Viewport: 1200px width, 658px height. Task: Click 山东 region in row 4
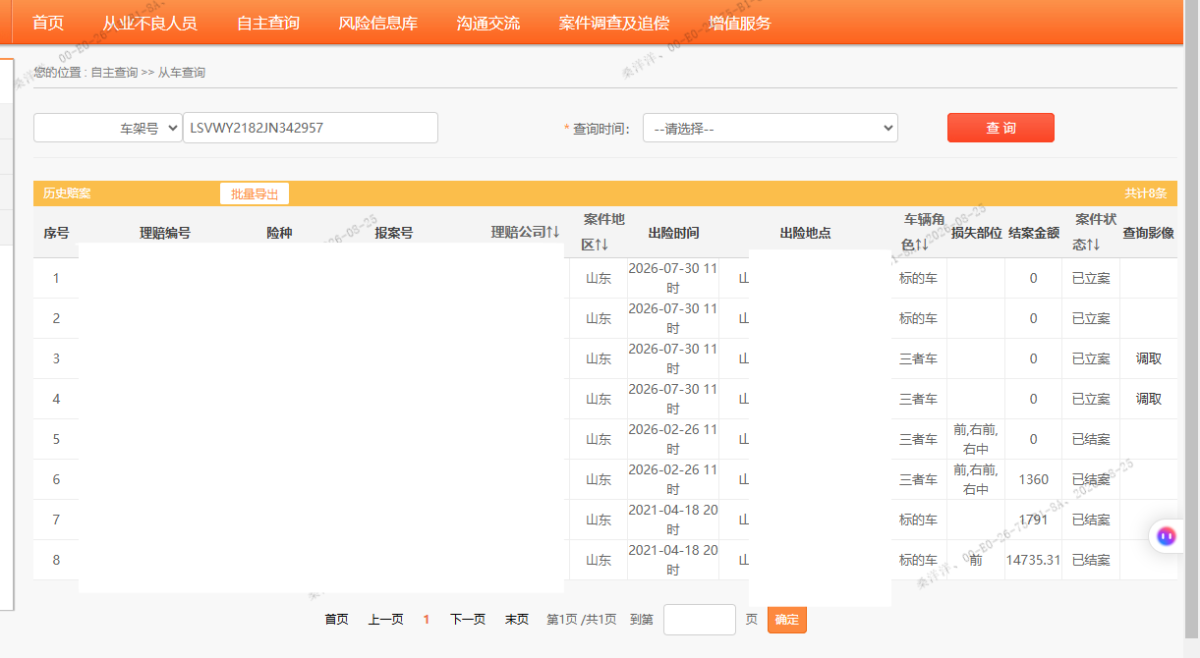pyautogui.click(x=598, y=399)
